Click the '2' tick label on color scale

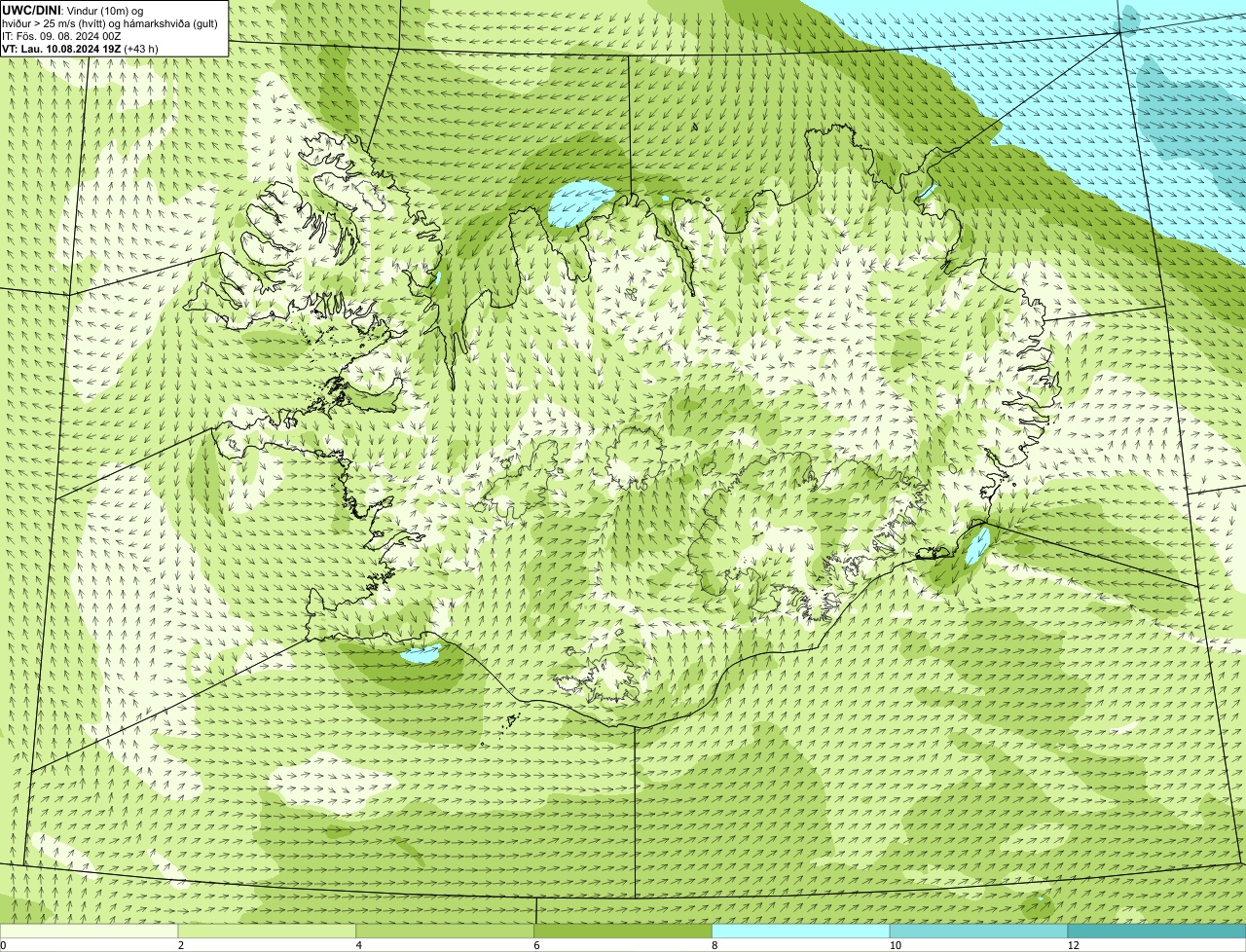click(181, 945)
